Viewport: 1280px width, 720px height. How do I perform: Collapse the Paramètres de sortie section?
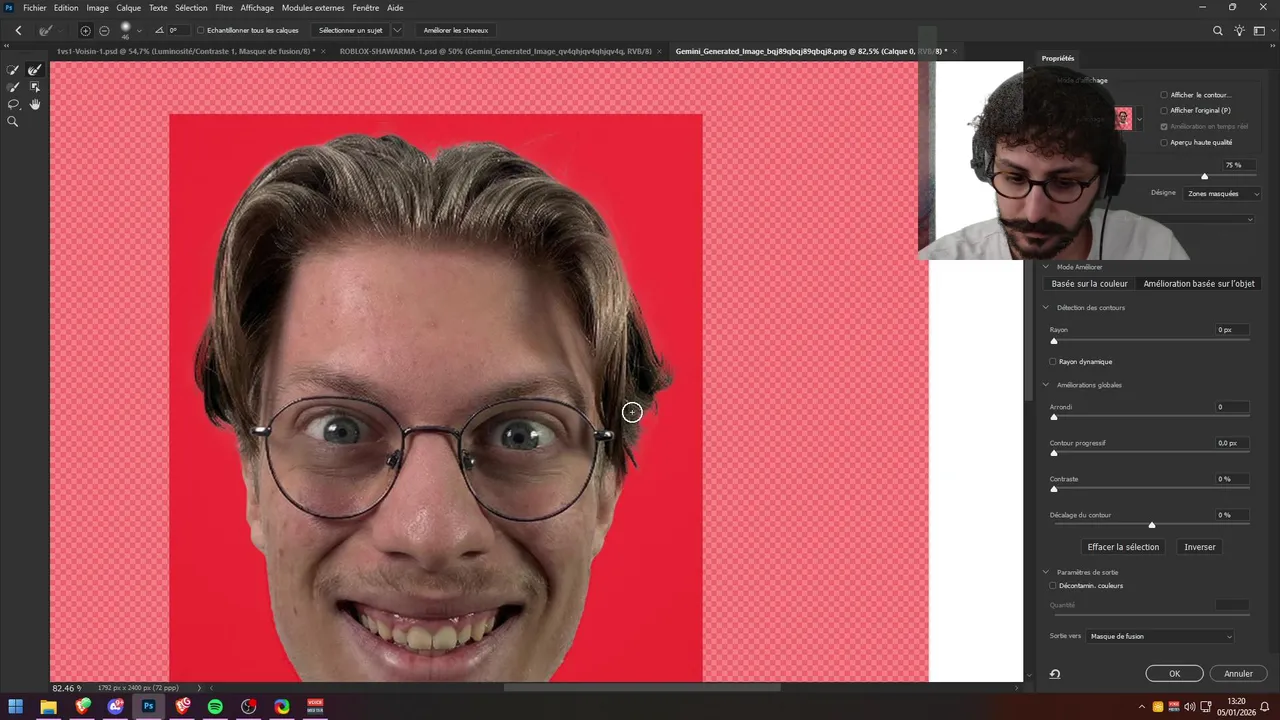point(1047,573)
